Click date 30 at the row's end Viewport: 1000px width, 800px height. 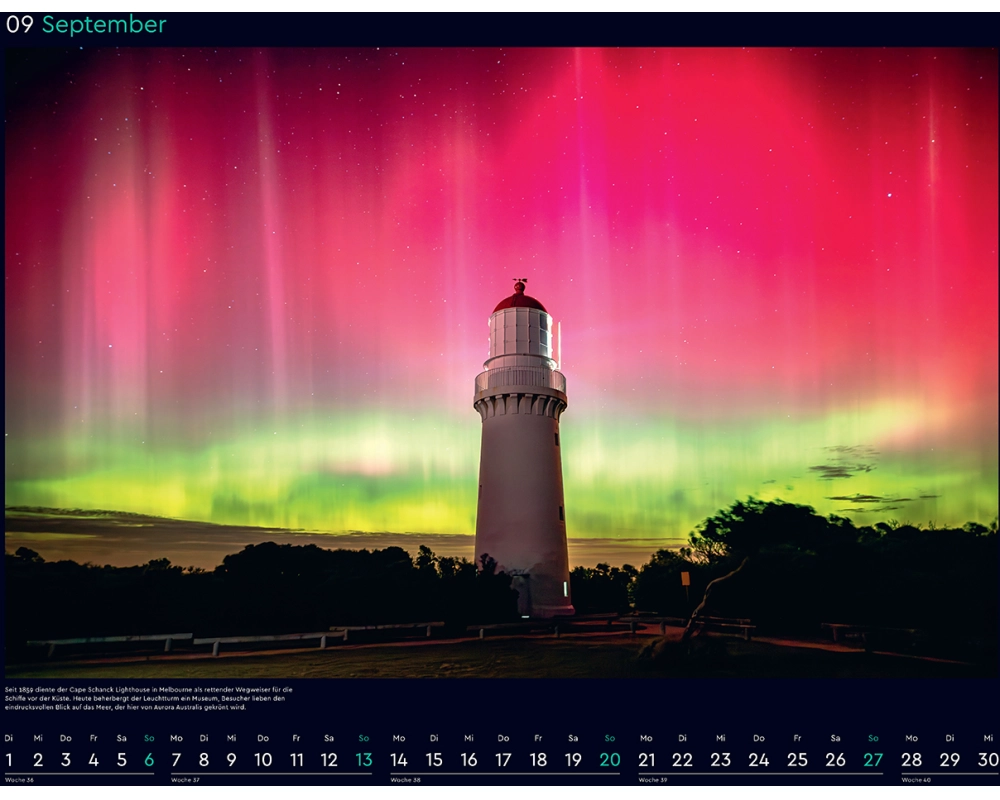988,760
